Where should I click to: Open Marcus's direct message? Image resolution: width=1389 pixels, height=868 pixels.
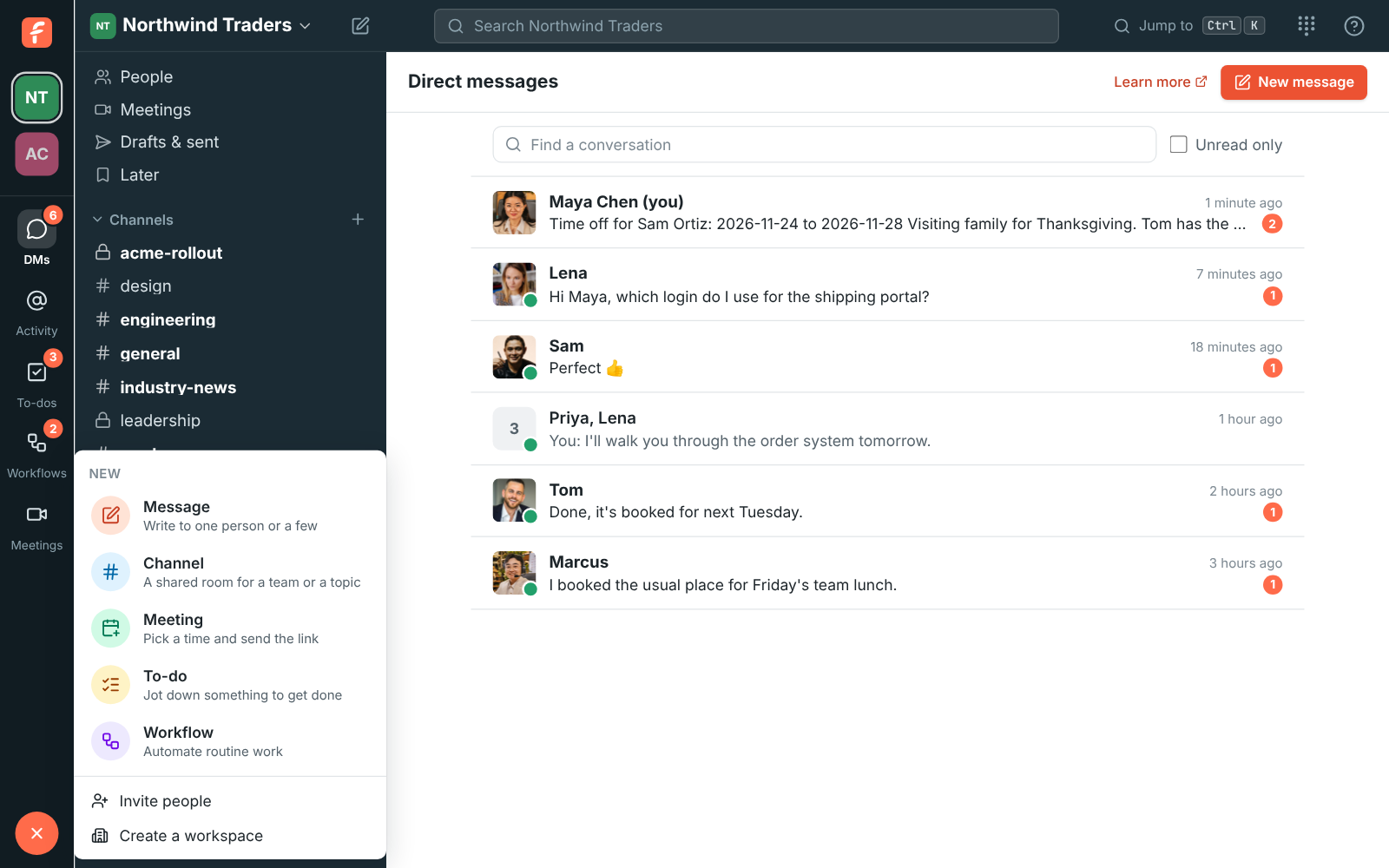click(887, 573)
